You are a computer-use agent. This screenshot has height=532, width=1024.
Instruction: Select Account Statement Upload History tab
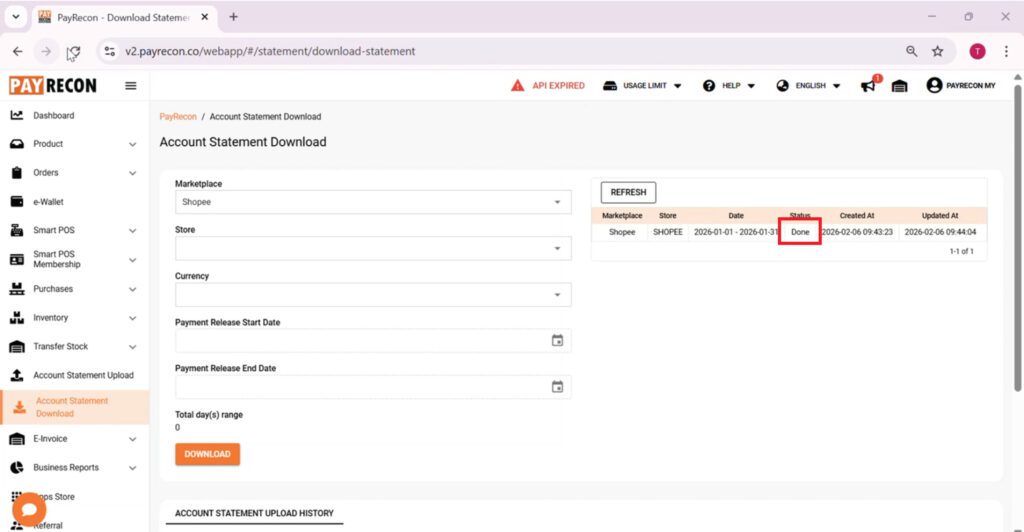click(254, 514)
